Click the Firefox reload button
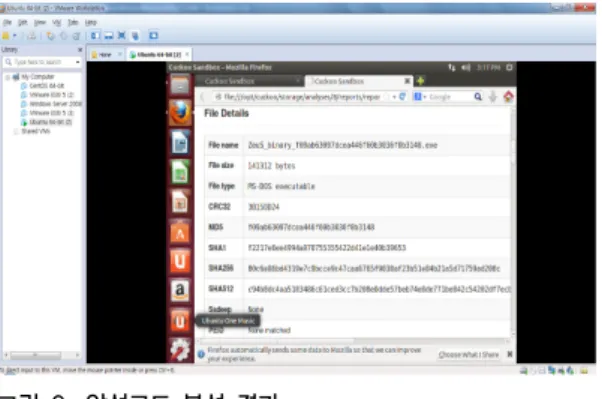 [402, 97]
